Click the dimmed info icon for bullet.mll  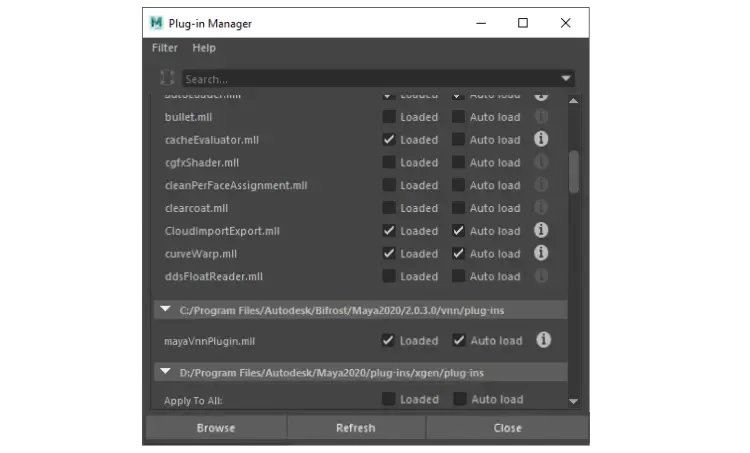541,116
